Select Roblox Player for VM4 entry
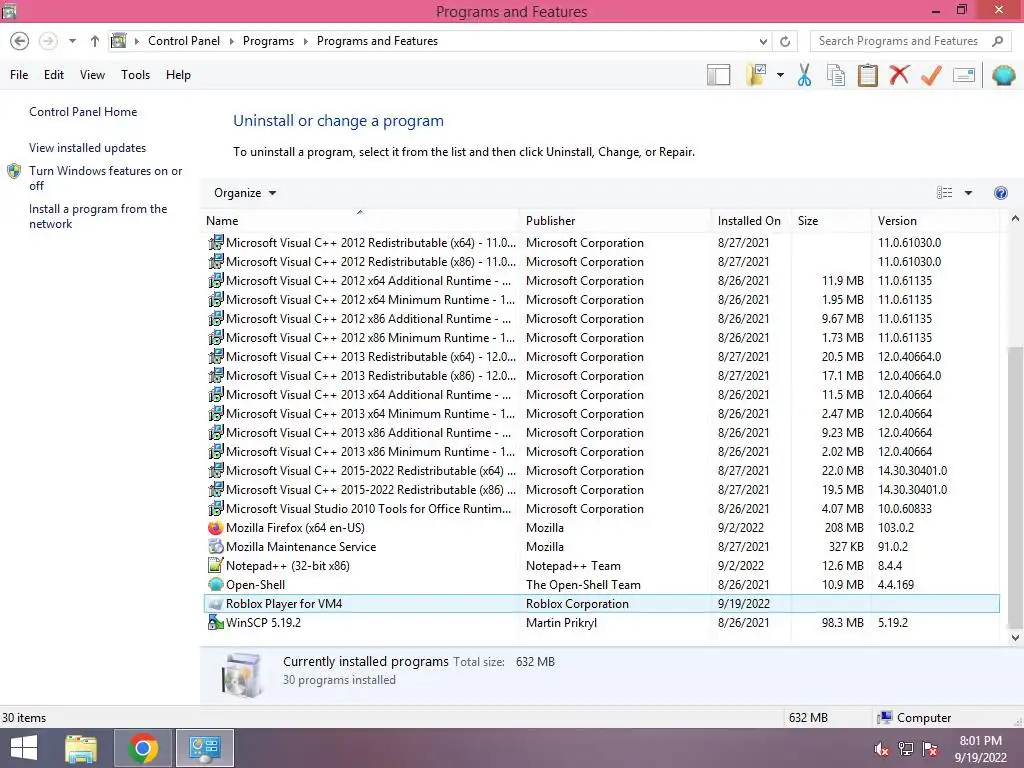1024x768 pixels. point(601,603)
